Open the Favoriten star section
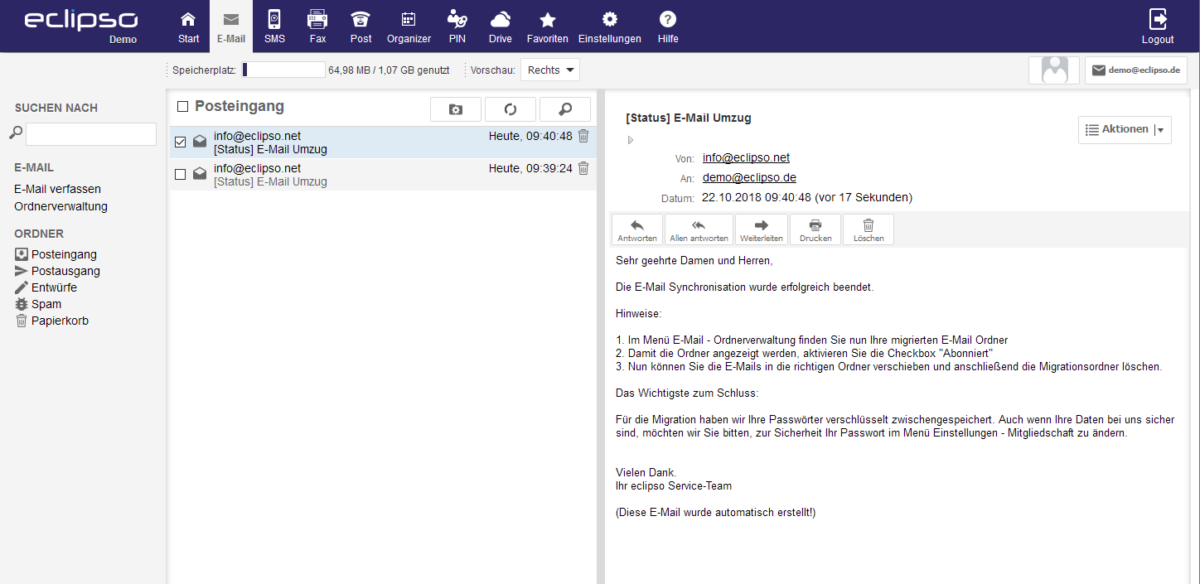The height and width of the screenshot is (584, 1200). (x=547, y=25)
